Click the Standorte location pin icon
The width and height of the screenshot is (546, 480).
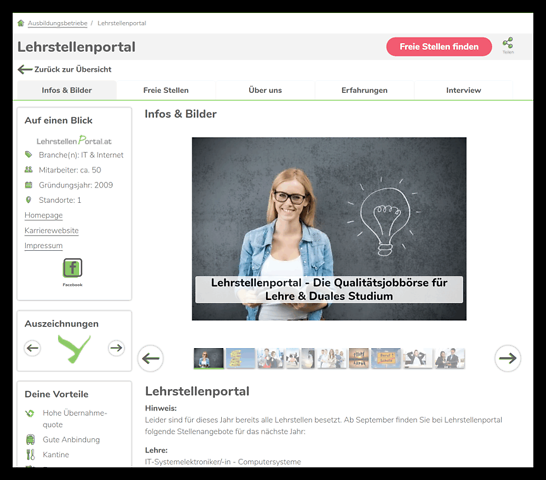coord(29,200)
